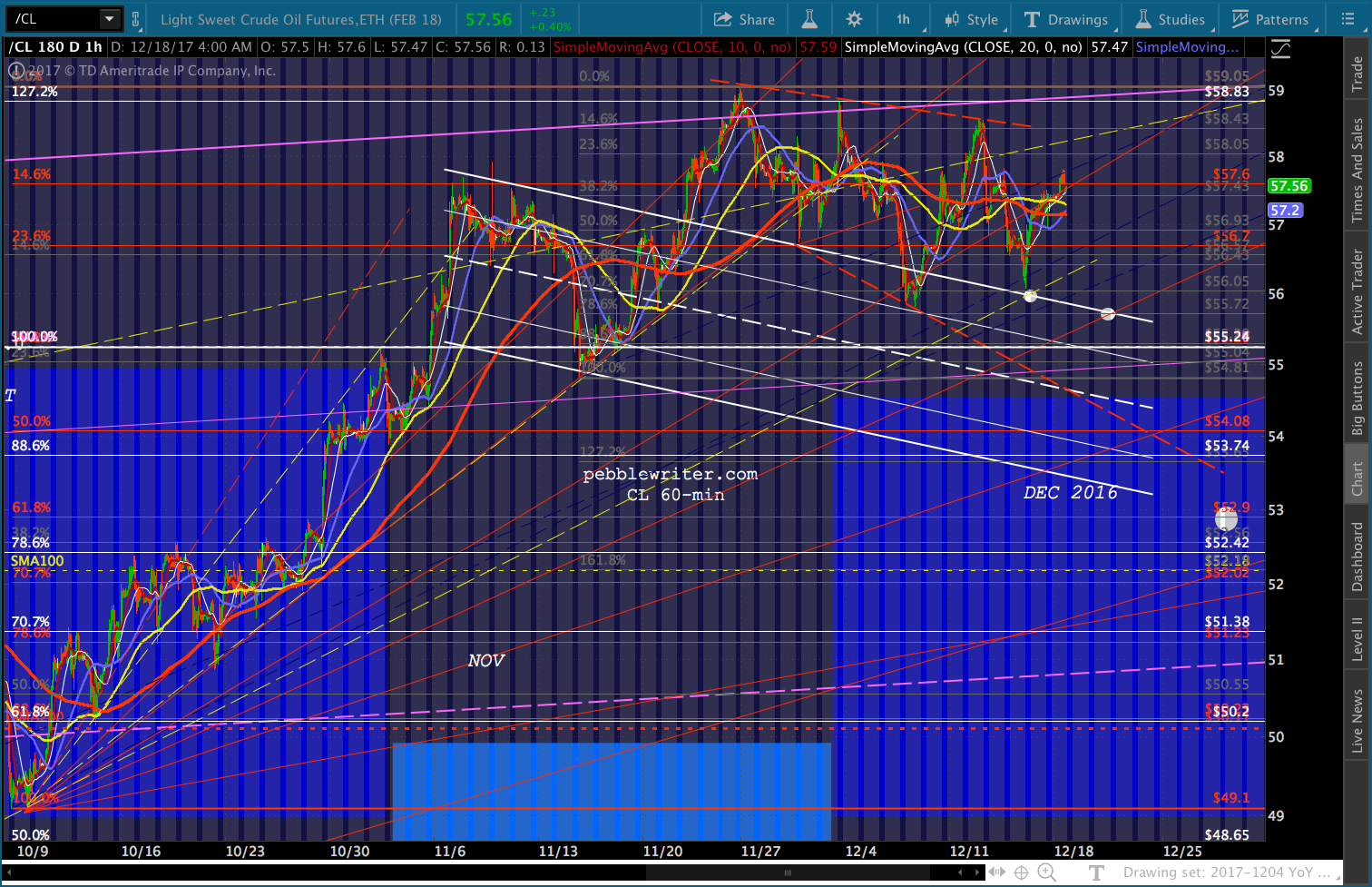Open chart settings gear icon

[854, 19]
